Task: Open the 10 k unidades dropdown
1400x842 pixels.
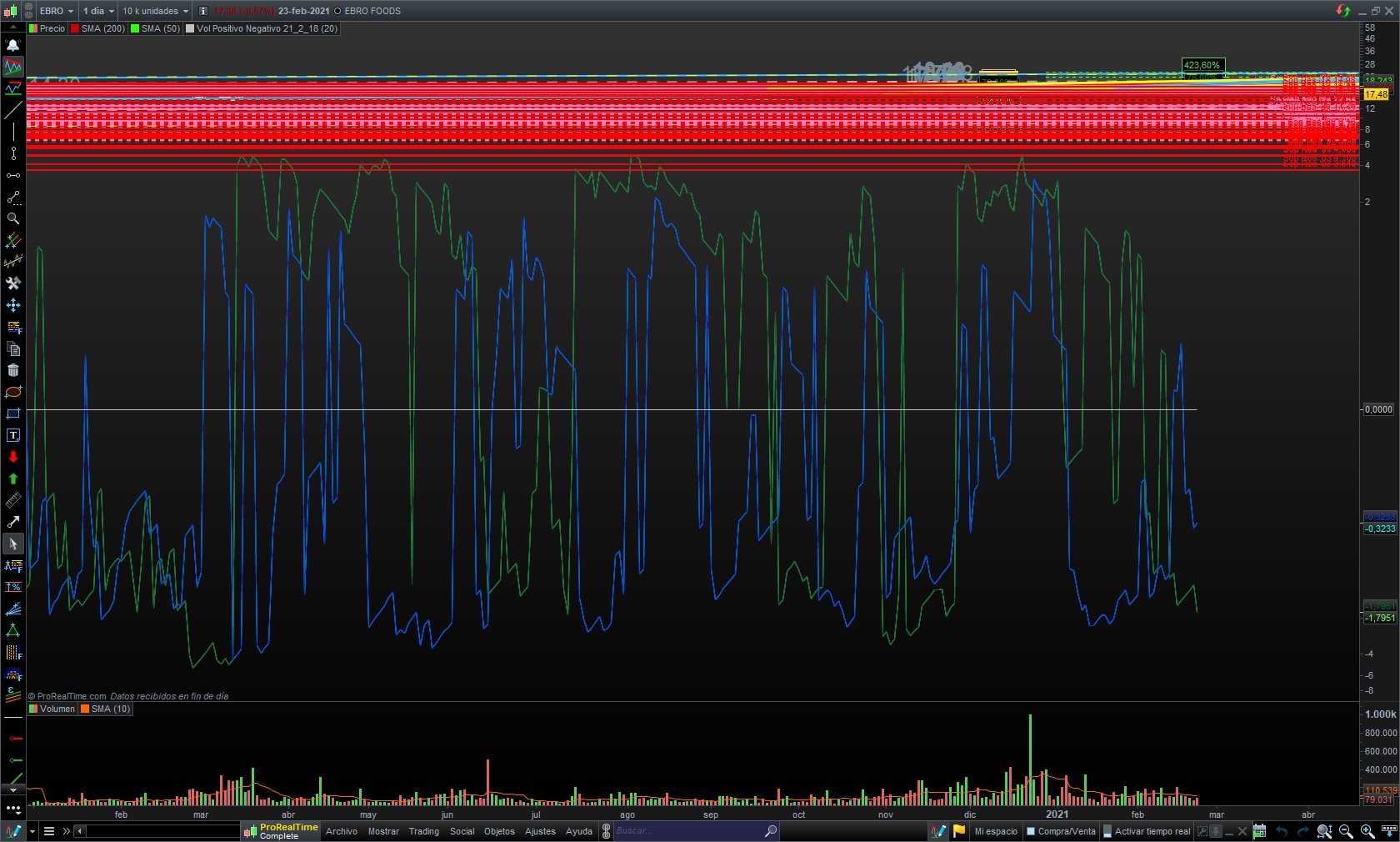Action: 155,11
